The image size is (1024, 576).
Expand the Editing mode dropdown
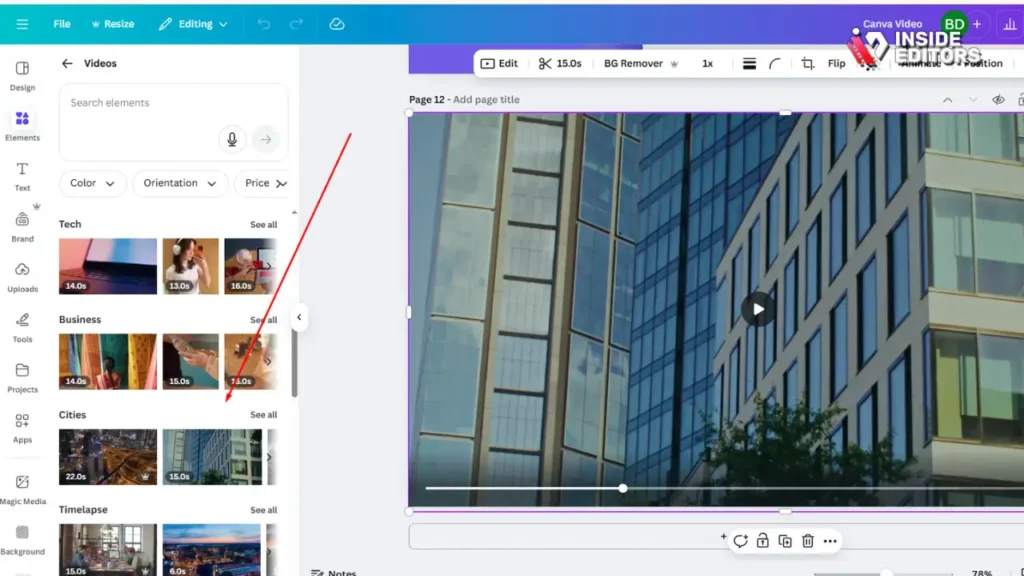pyautogui.click(x=193, y=24)
